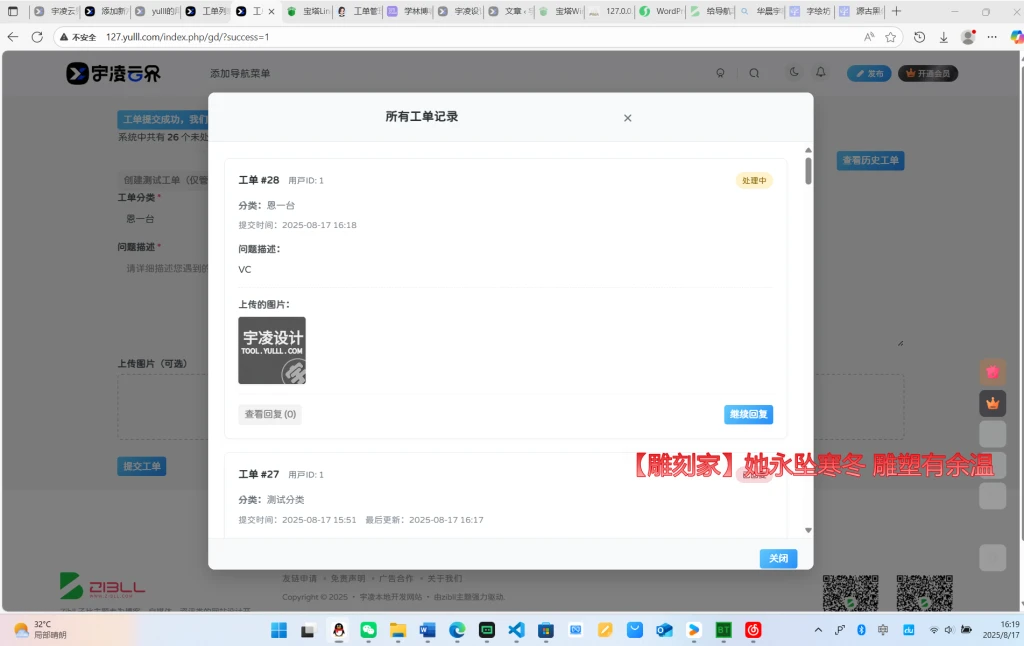
Task: Click the 宇凌设计 uploaded image thumbnail
Action: (x=271, y=349)
